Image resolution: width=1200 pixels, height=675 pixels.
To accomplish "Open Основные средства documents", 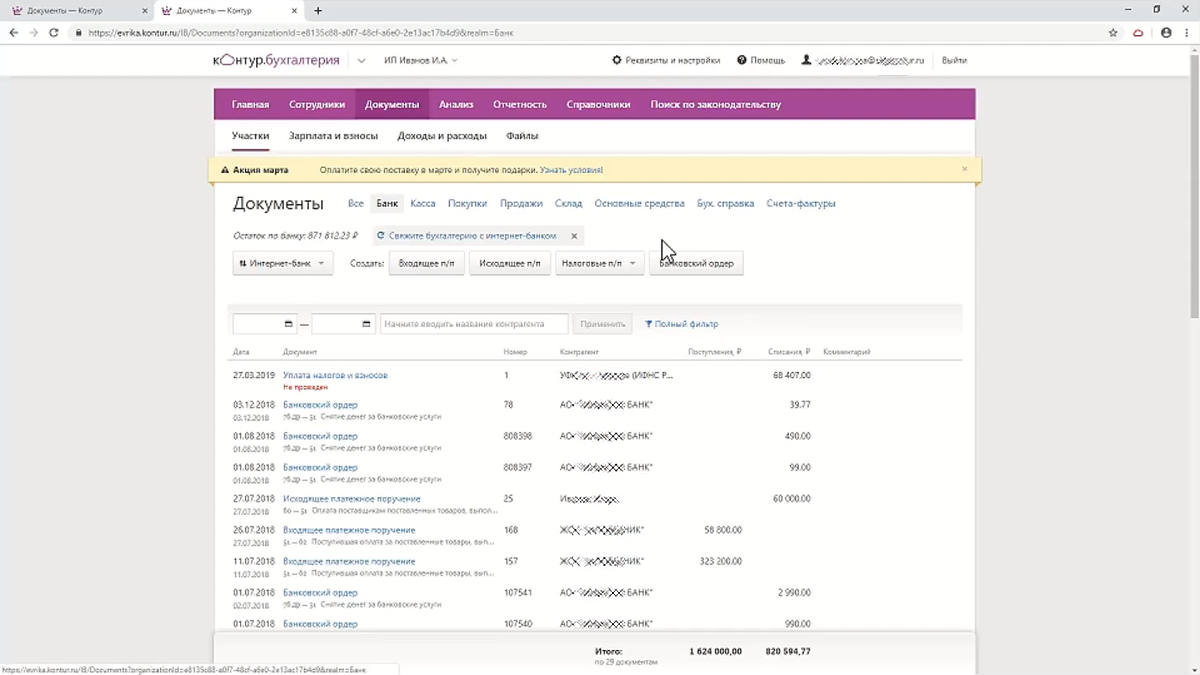I will point(640,204).
